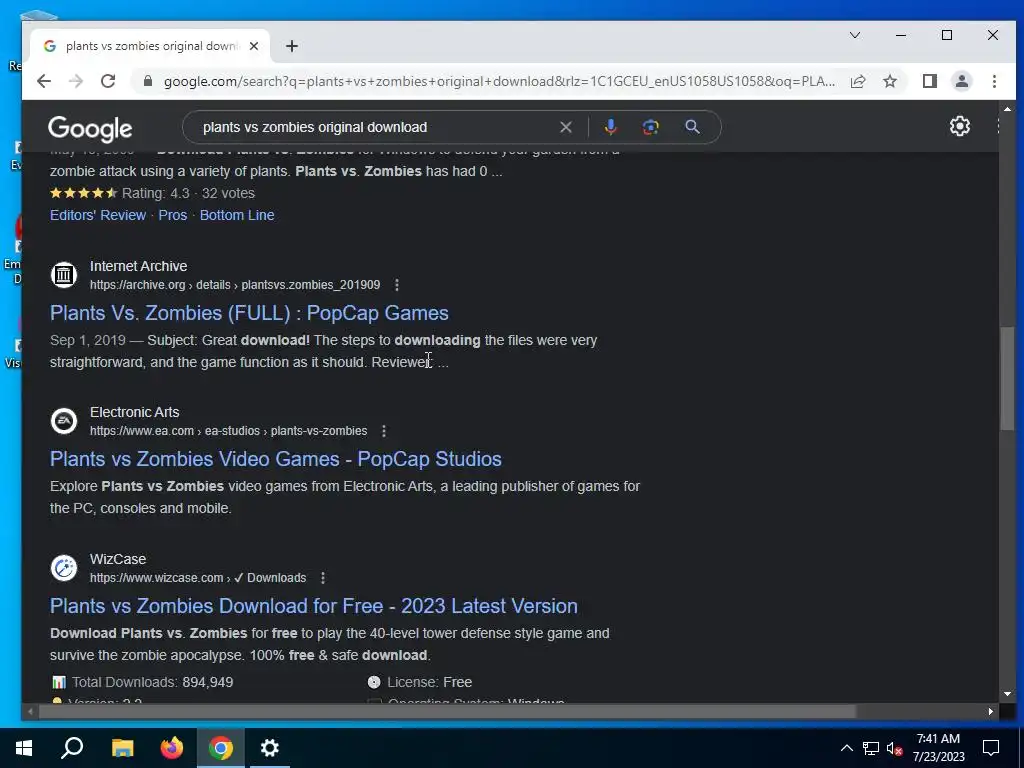This screenshot has width=1024, height=768.
Task: Open File Explorer from taskbar
Action: [x=122, y=748]
